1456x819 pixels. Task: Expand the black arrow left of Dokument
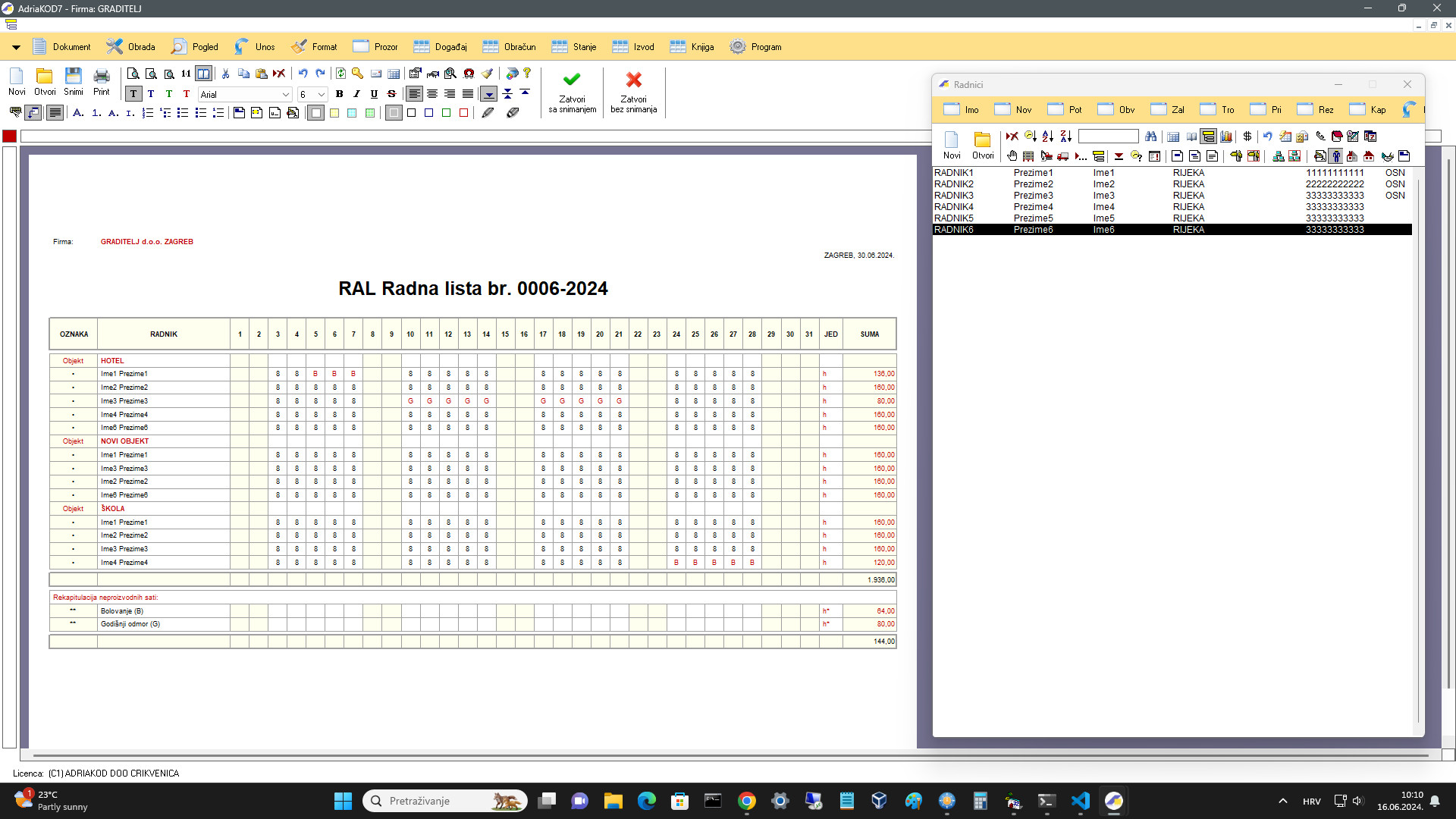point(16,47)
